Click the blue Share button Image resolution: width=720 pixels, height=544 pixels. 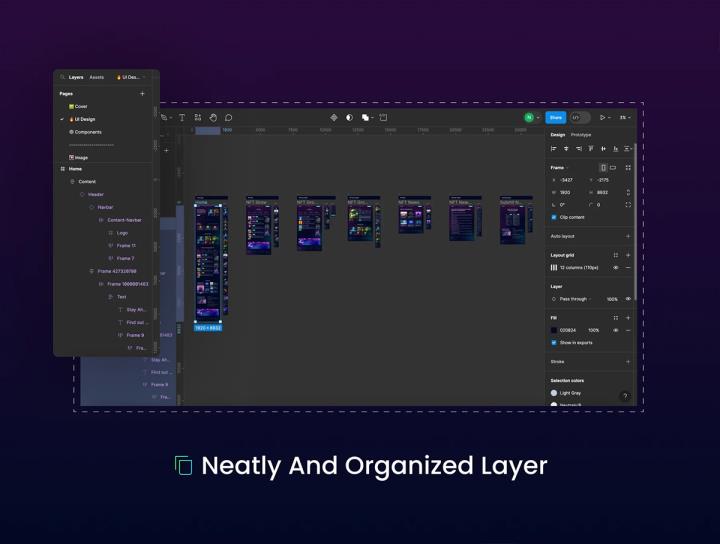pyautogui.click(x=555, y=117)
